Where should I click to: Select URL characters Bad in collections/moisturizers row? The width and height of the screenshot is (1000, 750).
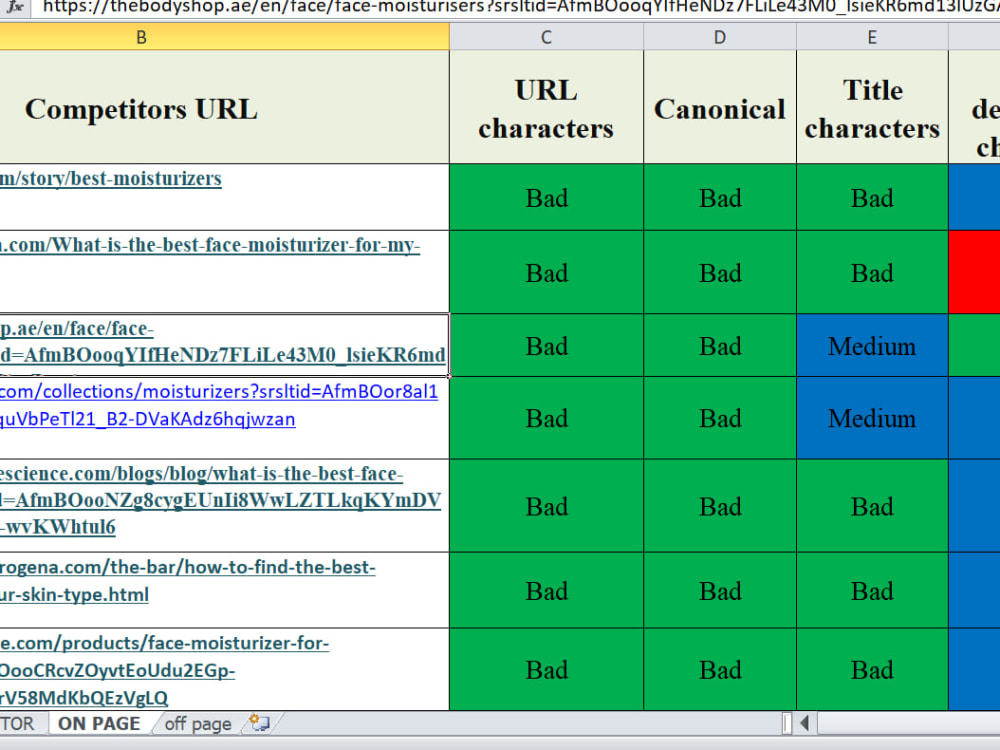(x=547, y=418)
